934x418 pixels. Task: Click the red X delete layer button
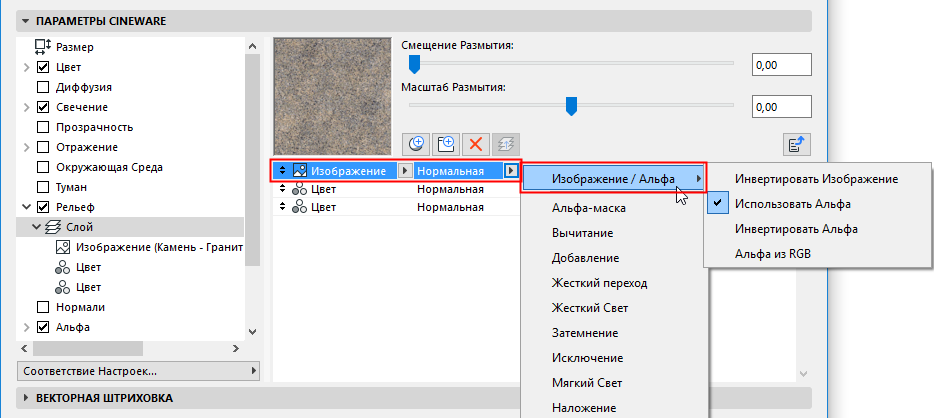pyautogui.click(x=475, y=144)
